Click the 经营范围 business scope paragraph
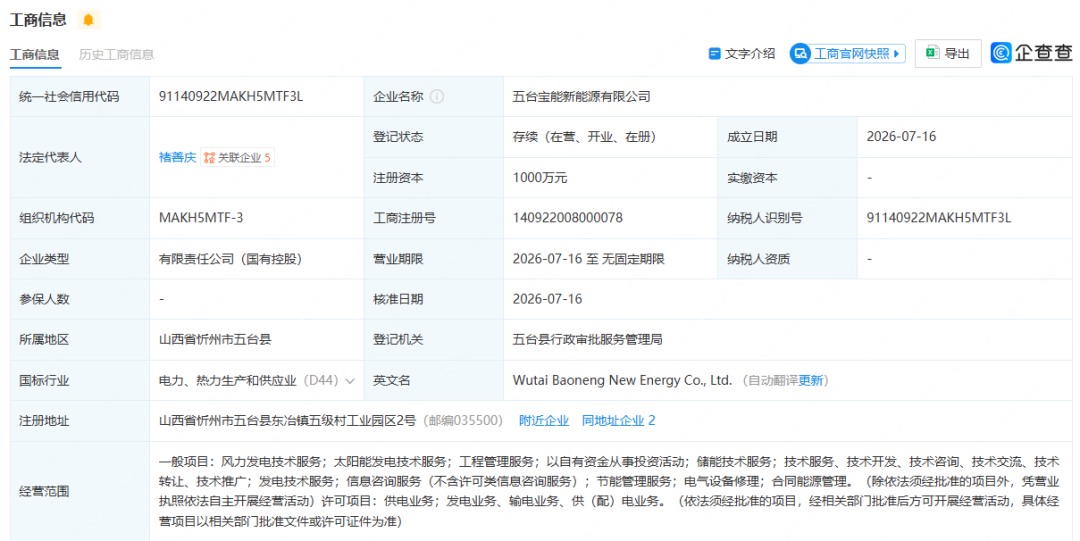The image size is (1080, 541). 610,491
